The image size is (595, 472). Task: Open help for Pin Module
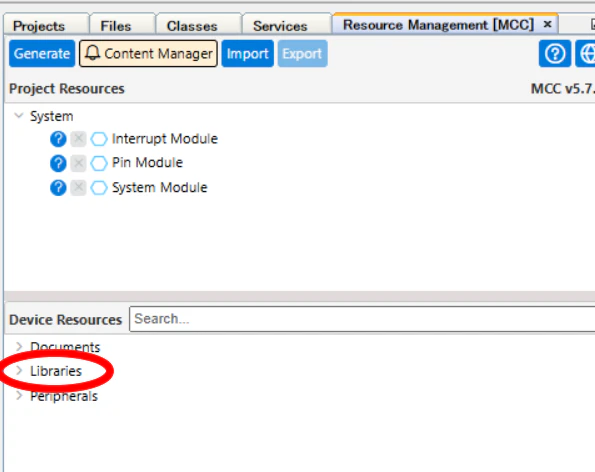pos(58,163)
